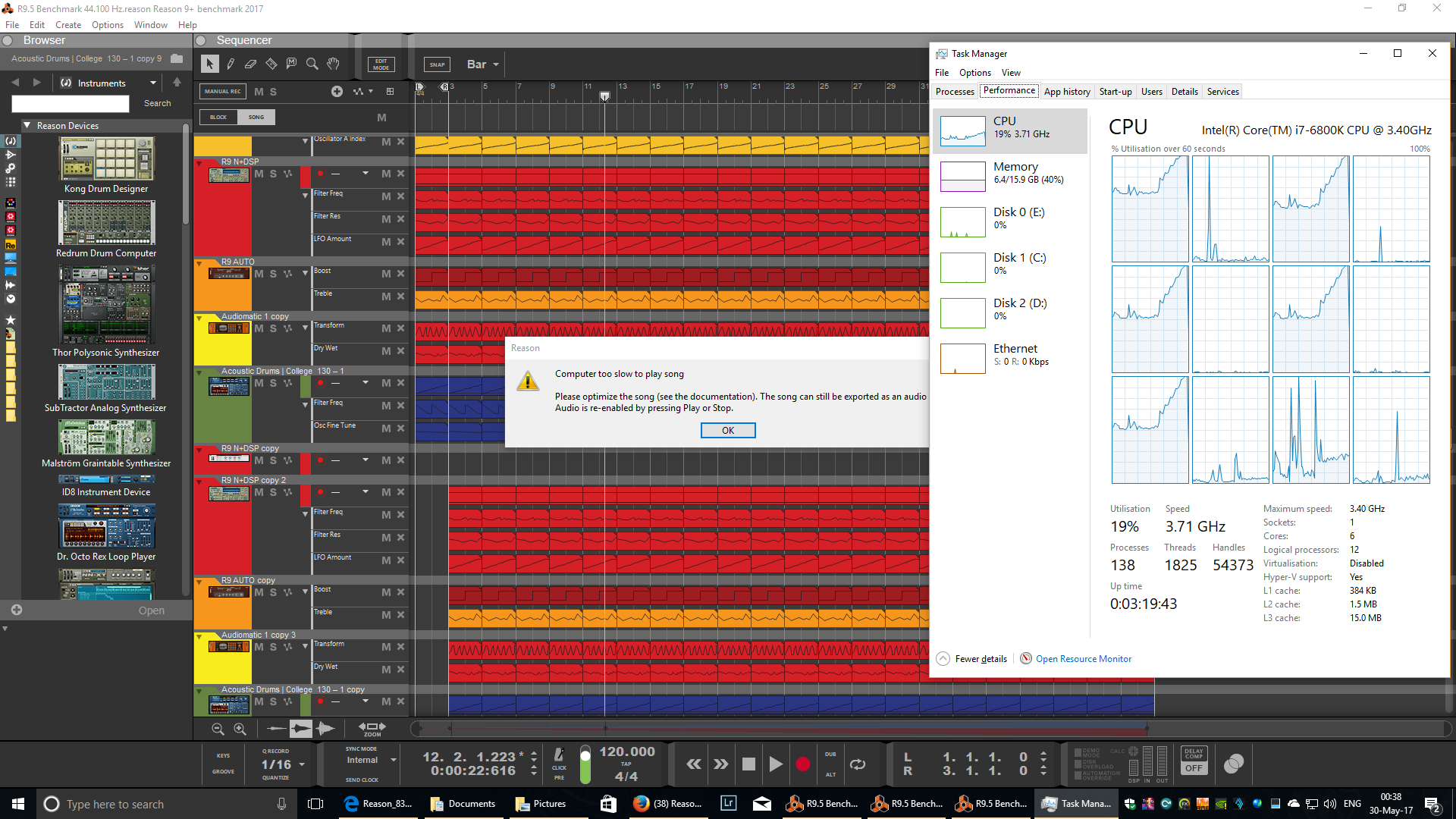The height and width of the screenshot is (819, 1456).
Task: Click the Reason Regroove mixer circles icon
Action: click(1234, 764)
